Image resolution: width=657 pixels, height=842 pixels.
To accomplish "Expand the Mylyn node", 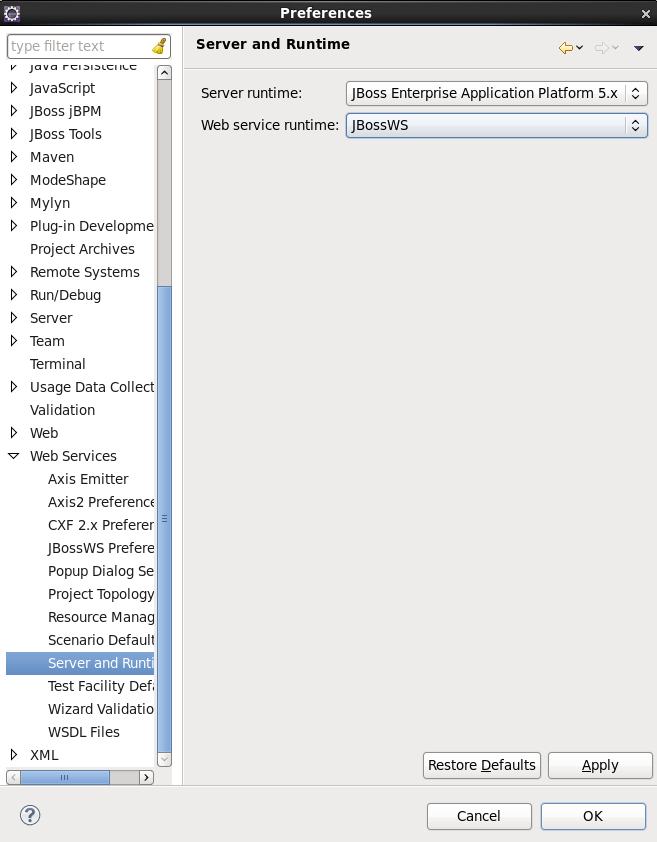I will (x=14, y=202).
